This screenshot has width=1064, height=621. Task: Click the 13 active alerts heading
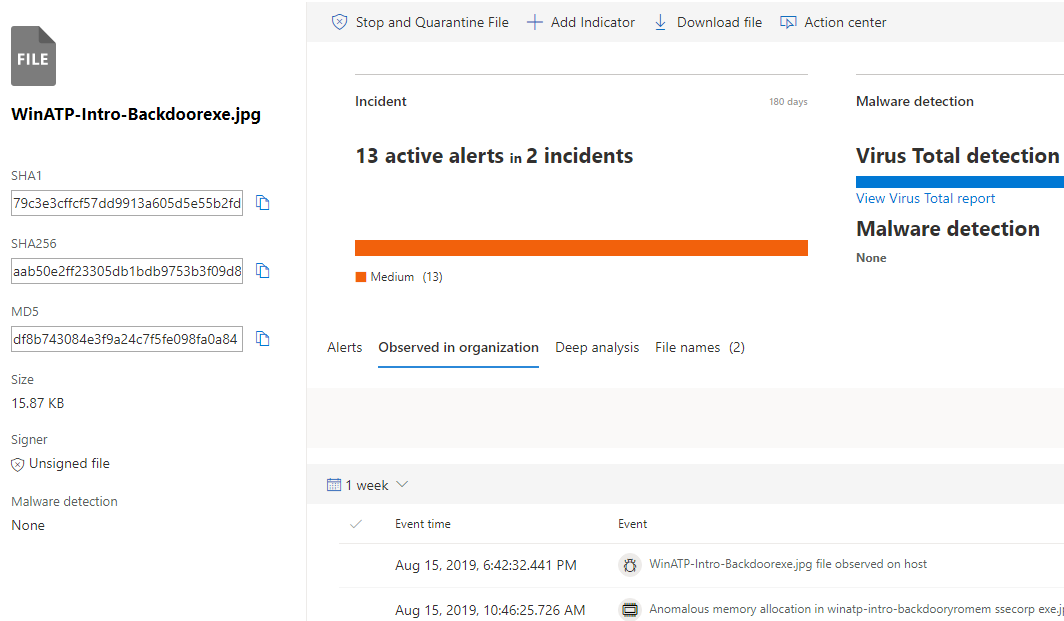pos(494,156)
